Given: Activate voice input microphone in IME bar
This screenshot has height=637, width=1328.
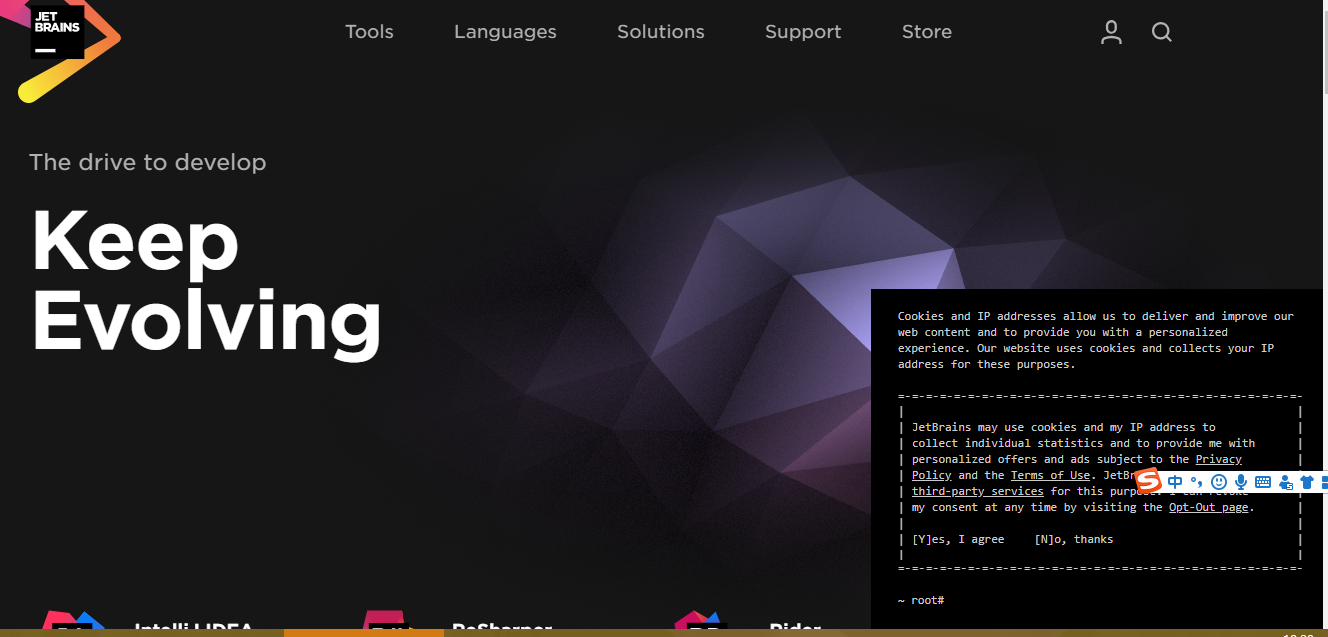Looking at the screenshot, I should point(1240,482).
